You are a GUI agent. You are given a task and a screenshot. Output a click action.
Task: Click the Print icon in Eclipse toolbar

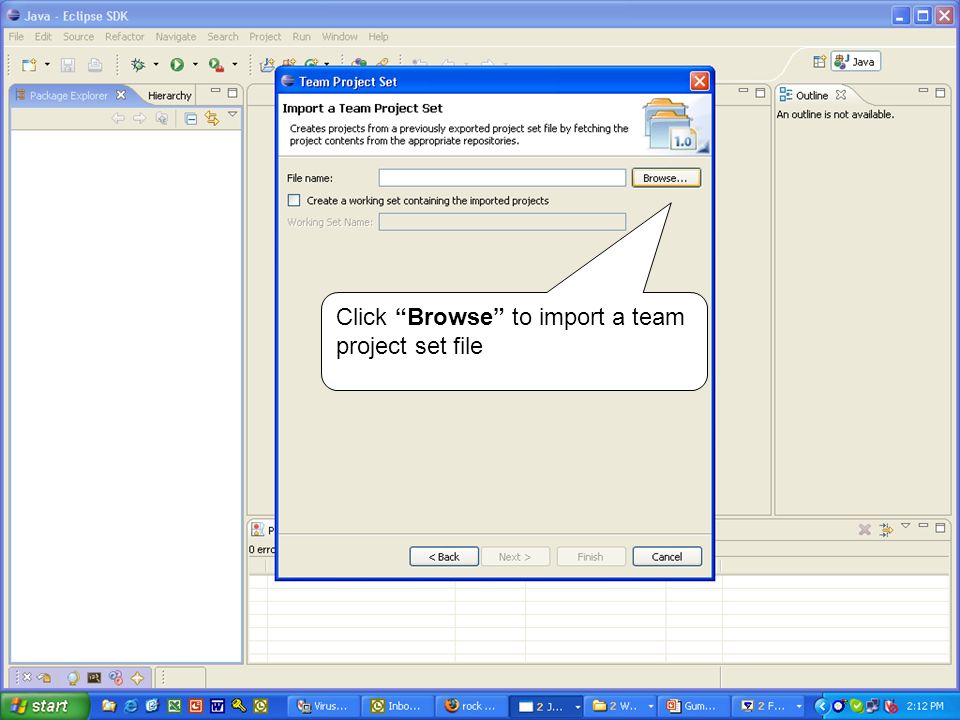click(95, 64)
